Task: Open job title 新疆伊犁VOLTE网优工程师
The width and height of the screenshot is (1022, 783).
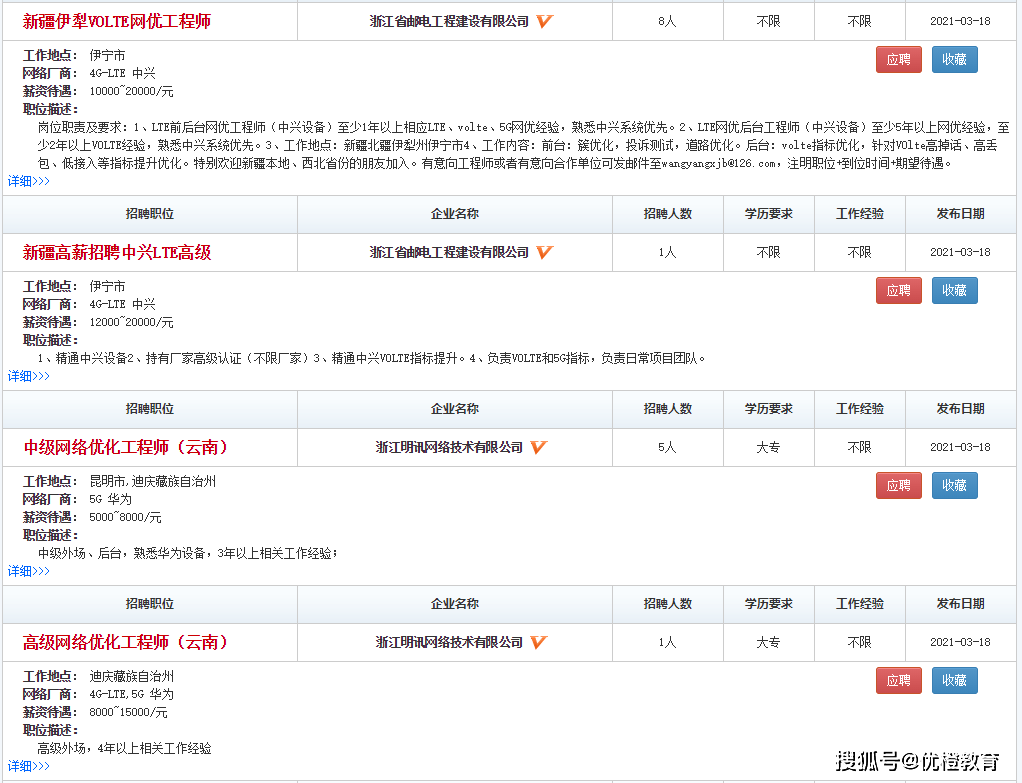Action: coord(117,22)
